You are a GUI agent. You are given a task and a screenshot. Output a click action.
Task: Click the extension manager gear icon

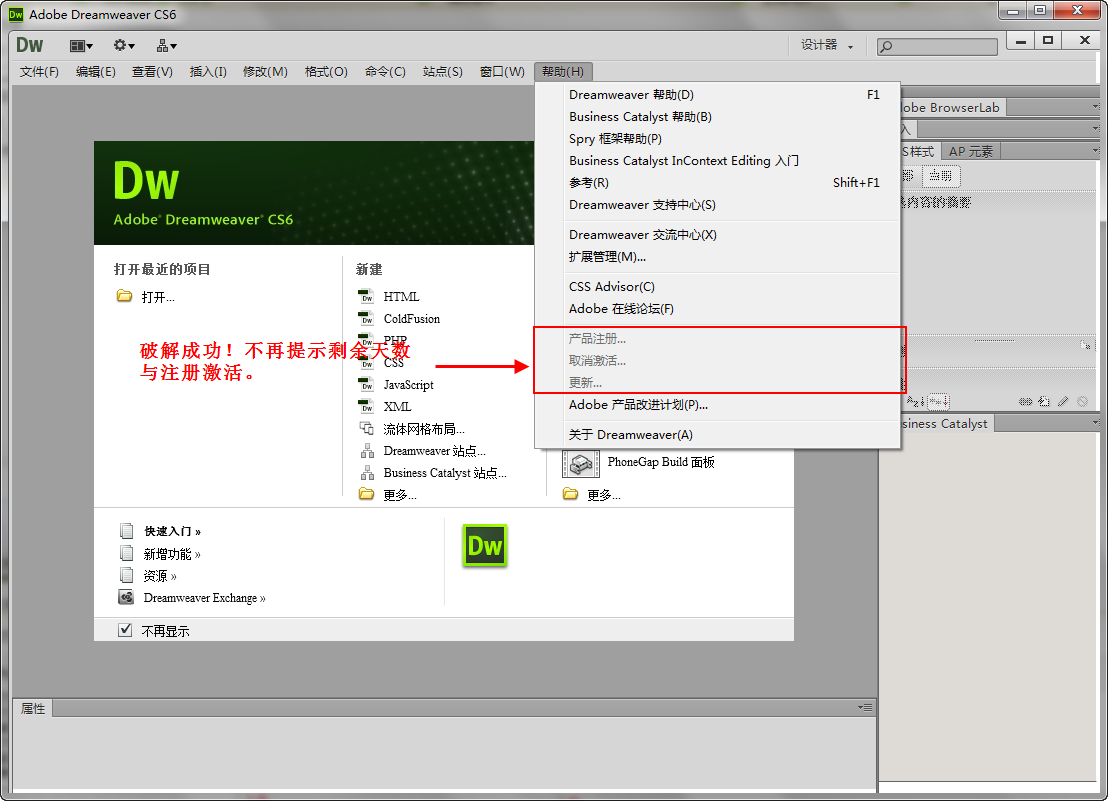119,44
